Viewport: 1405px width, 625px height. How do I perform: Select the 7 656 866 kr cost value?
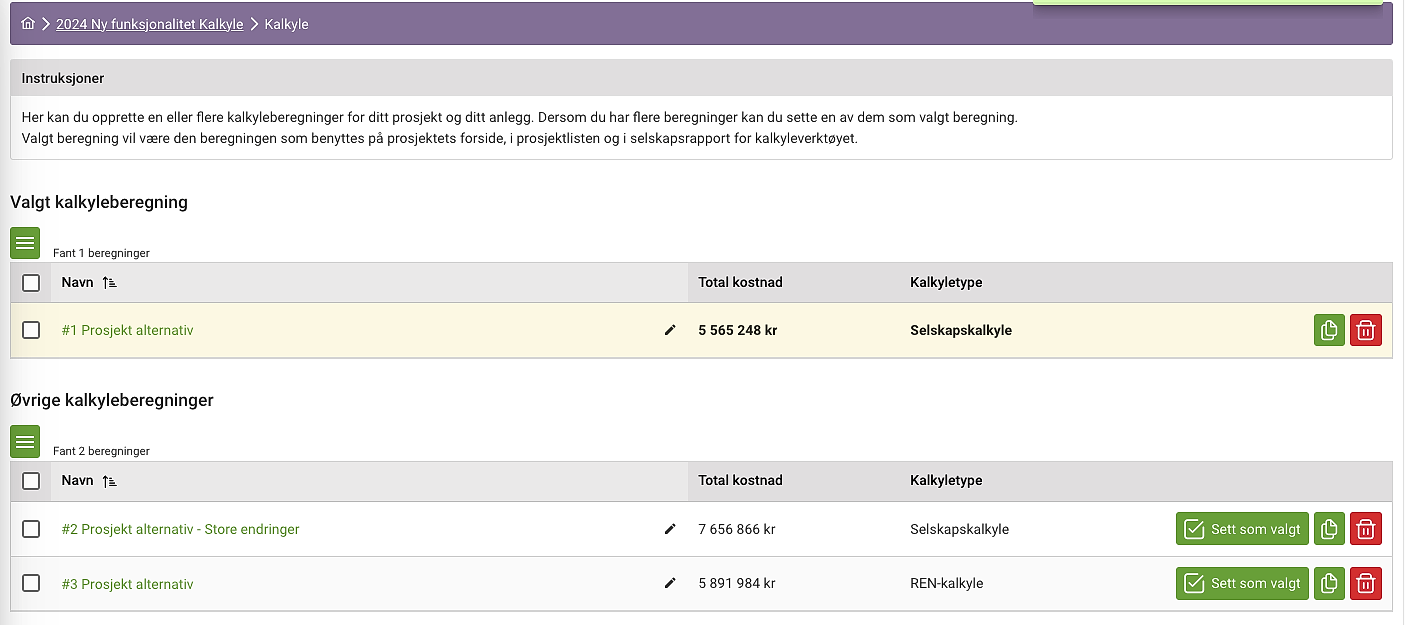737,529
